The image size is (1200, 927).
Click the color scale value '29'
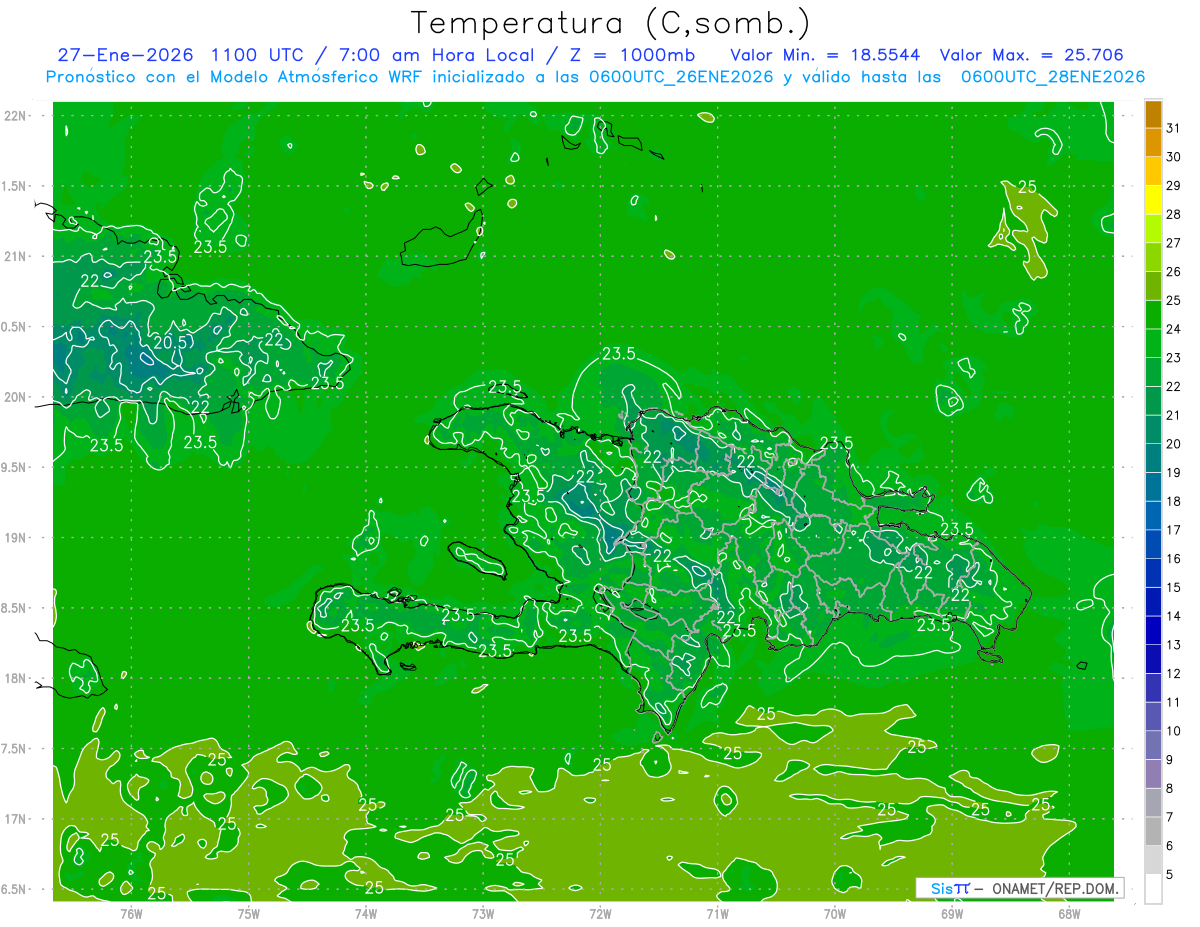[x=1173, y=185]
